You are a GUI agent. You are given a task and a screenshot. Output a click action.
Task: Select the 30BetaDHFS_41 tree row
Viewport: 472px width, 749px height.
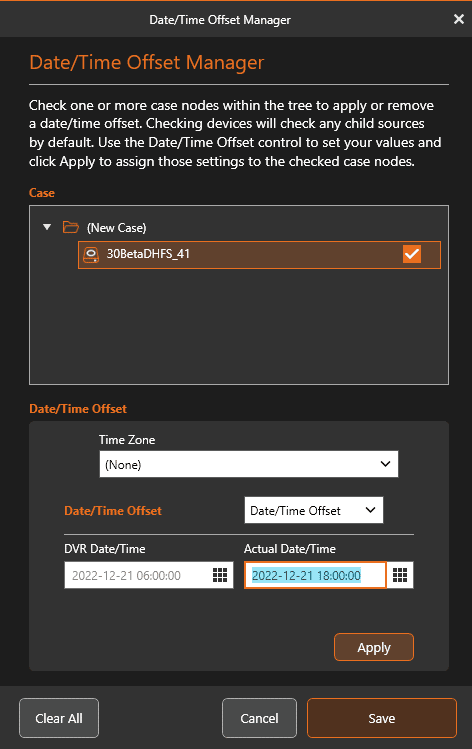pyautogui.click(x=259, y=255)
